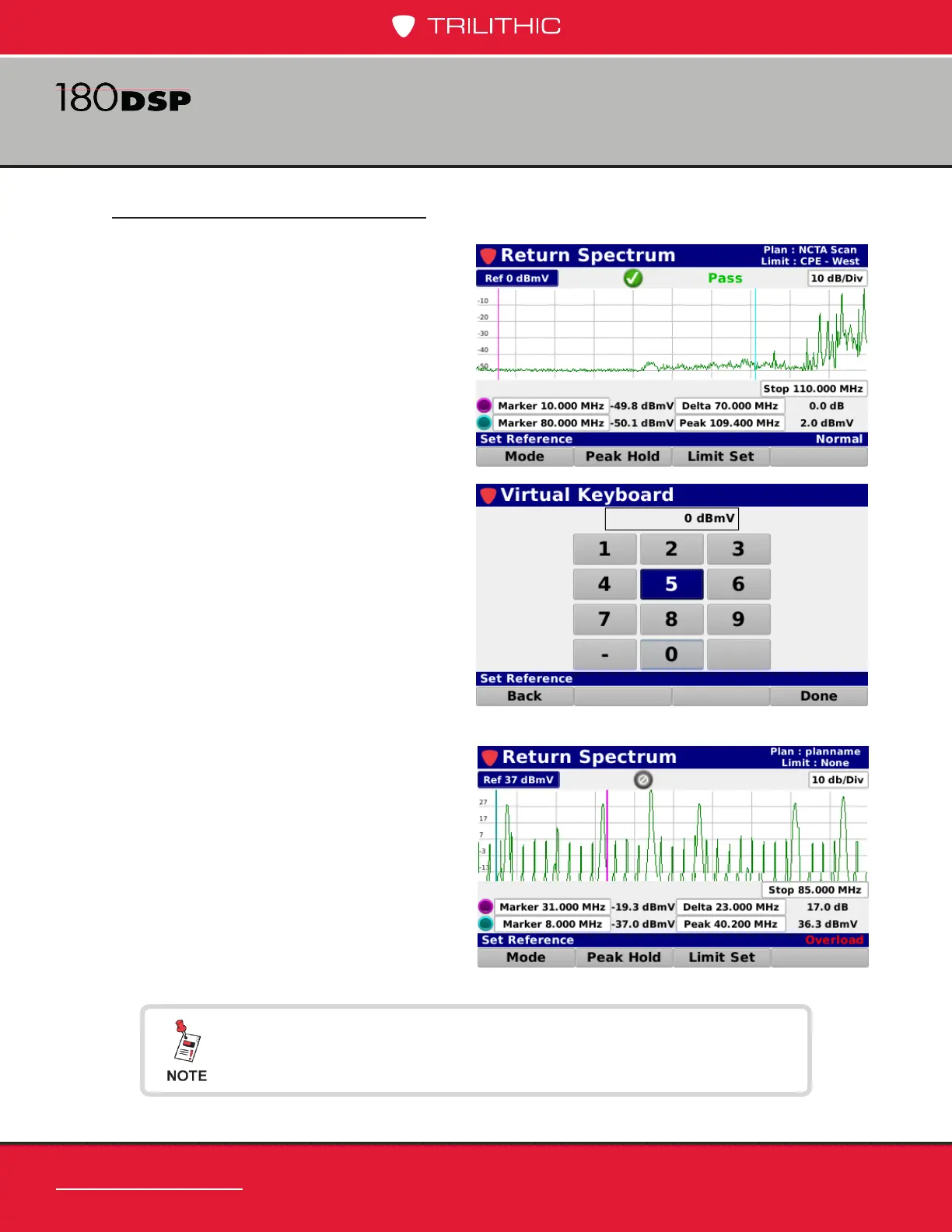Image resolution: width=952 pixels, height=1232 pixels.
Task: Tap key 3 on virtual keyboard
Action: [738, 549]
